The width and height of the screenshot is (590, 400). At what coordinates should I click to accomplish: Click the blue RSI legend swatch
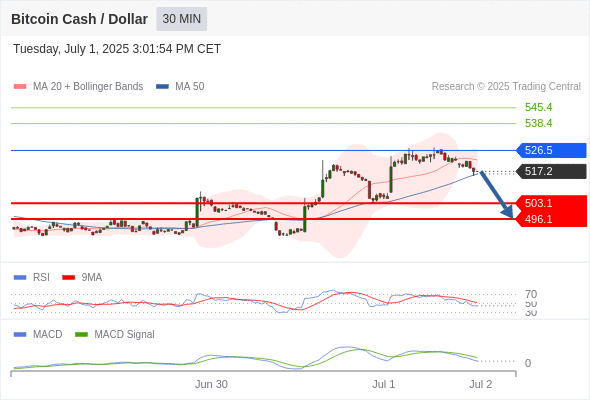(20, 278)
